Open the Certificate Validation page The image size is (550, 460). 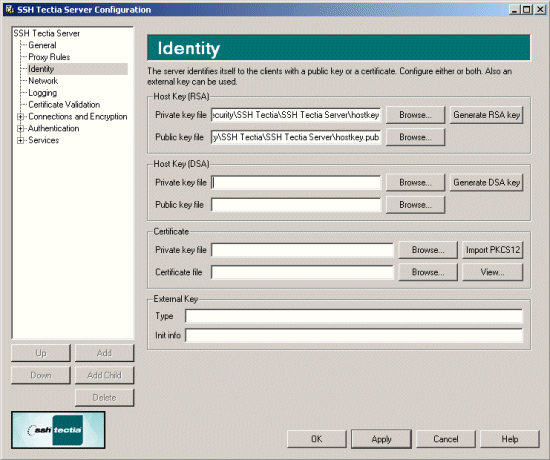64,105
